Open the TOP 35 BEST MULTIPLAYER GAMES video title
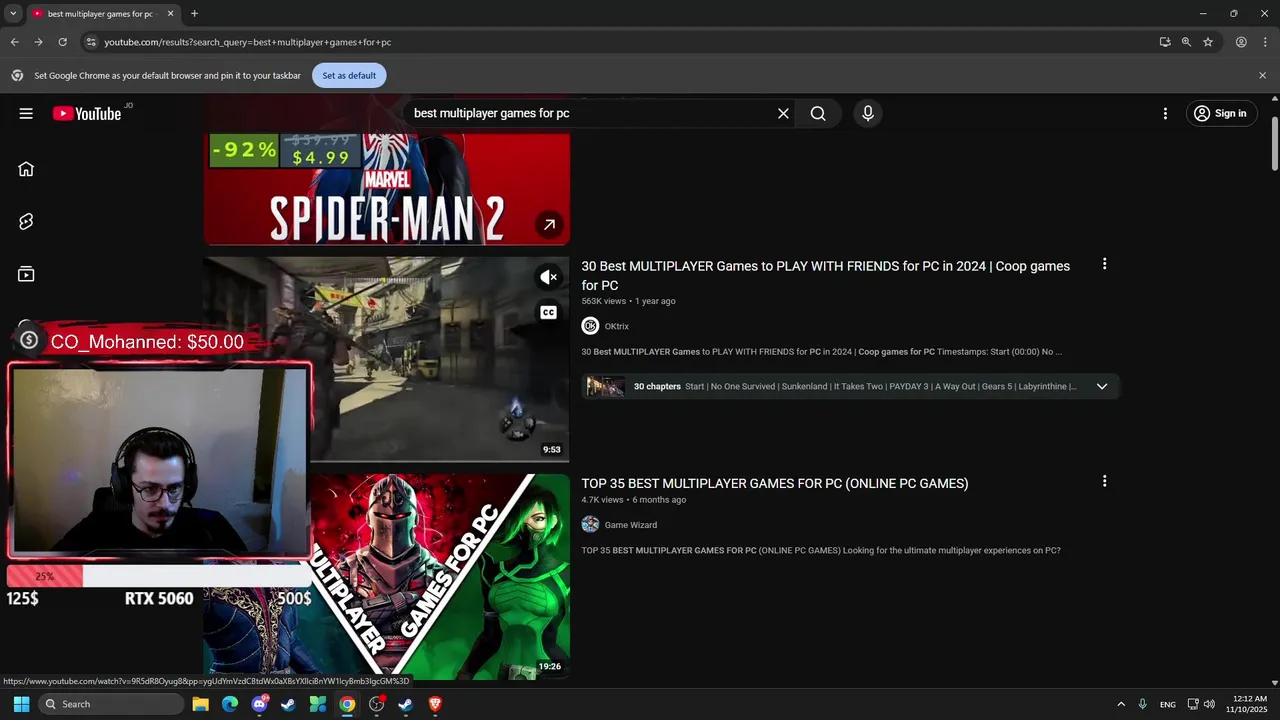The width and height of the screenshot is (1280, 720). click(x=775, y=483)
